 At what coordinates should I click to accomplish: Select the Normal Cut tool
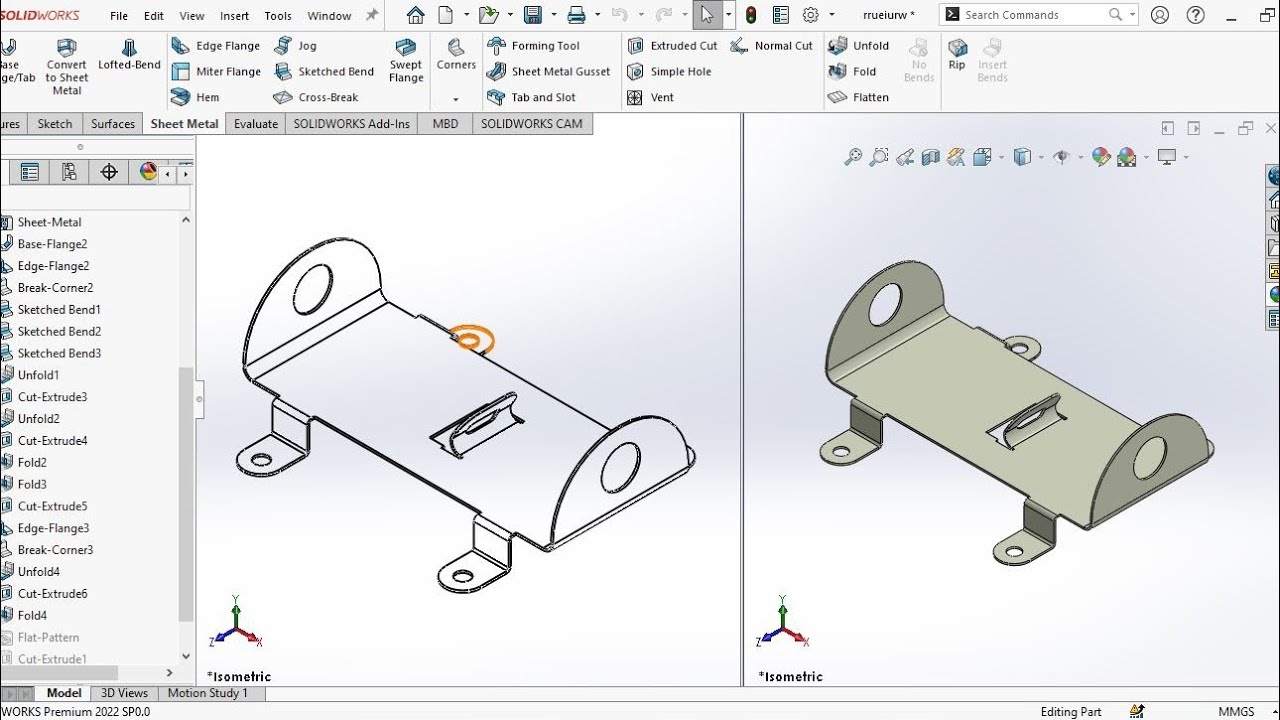[x=771, y=46]
